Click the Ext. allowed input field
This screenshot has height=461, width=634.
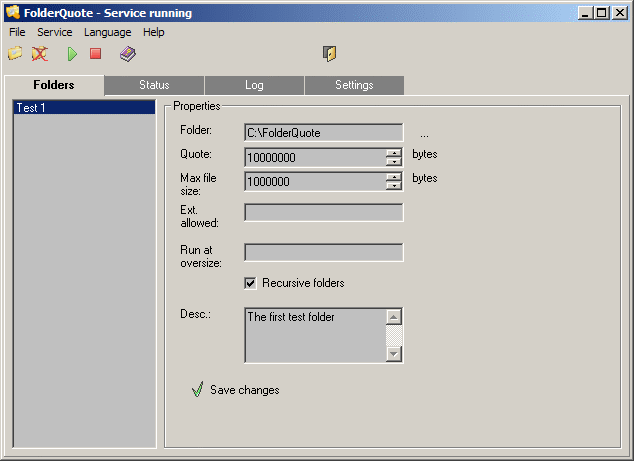coord(323,212)
